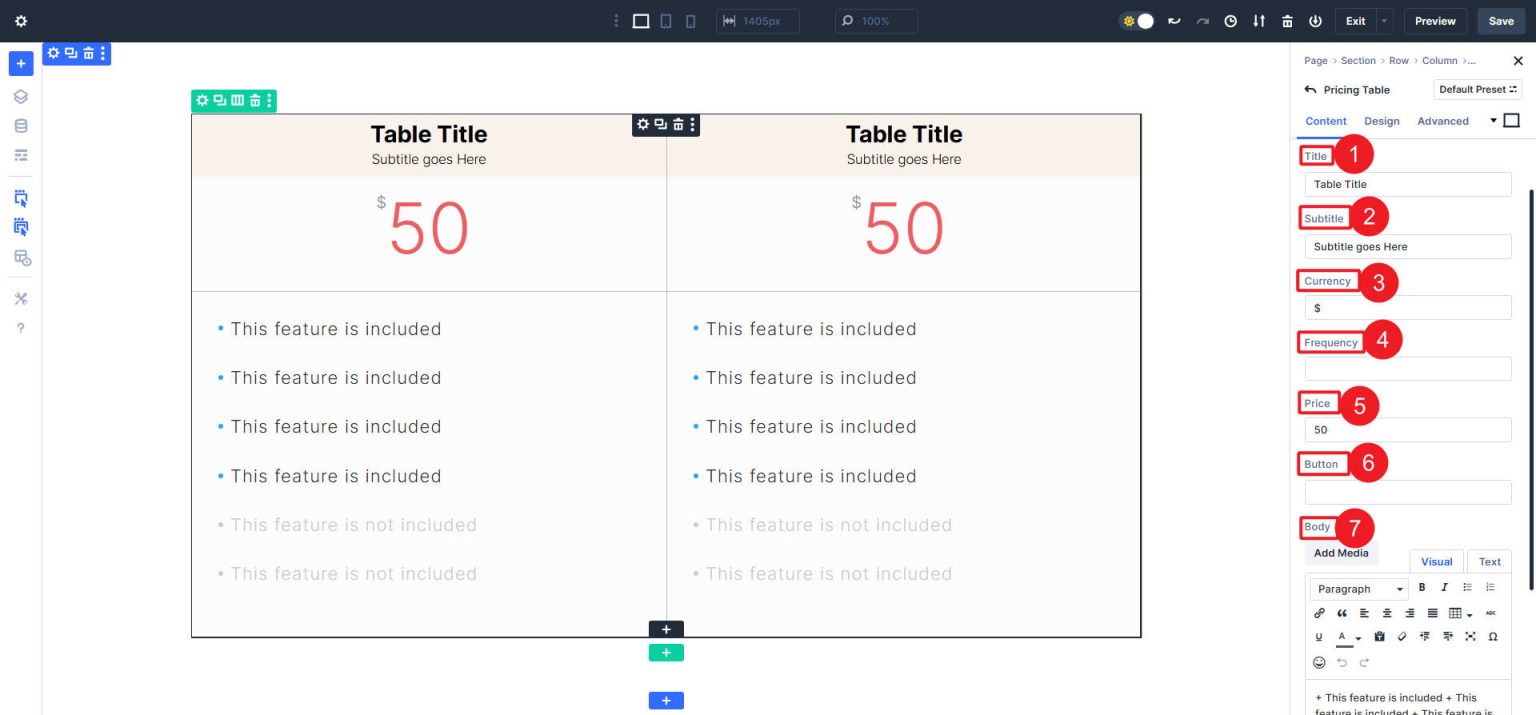Open the media library via Add Media
Viewport: 1536px width, 715px height.
pyautogui.click(x=1342, y=553)
